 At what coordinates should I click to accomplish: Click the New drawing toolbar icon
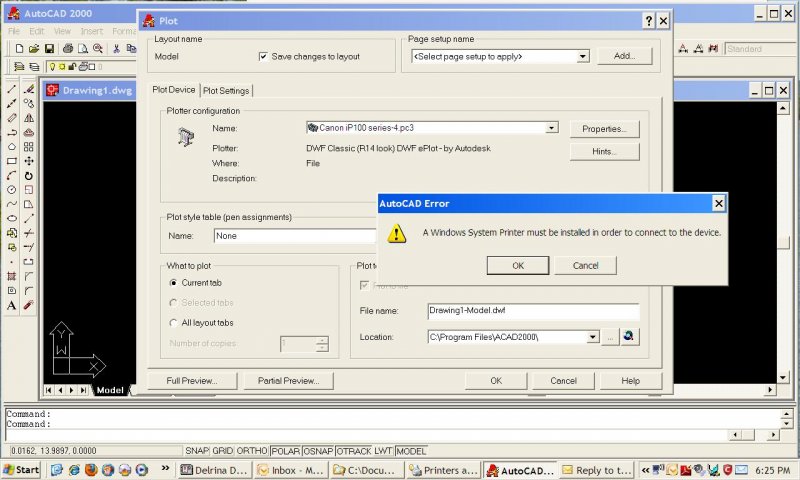(19, 48)
